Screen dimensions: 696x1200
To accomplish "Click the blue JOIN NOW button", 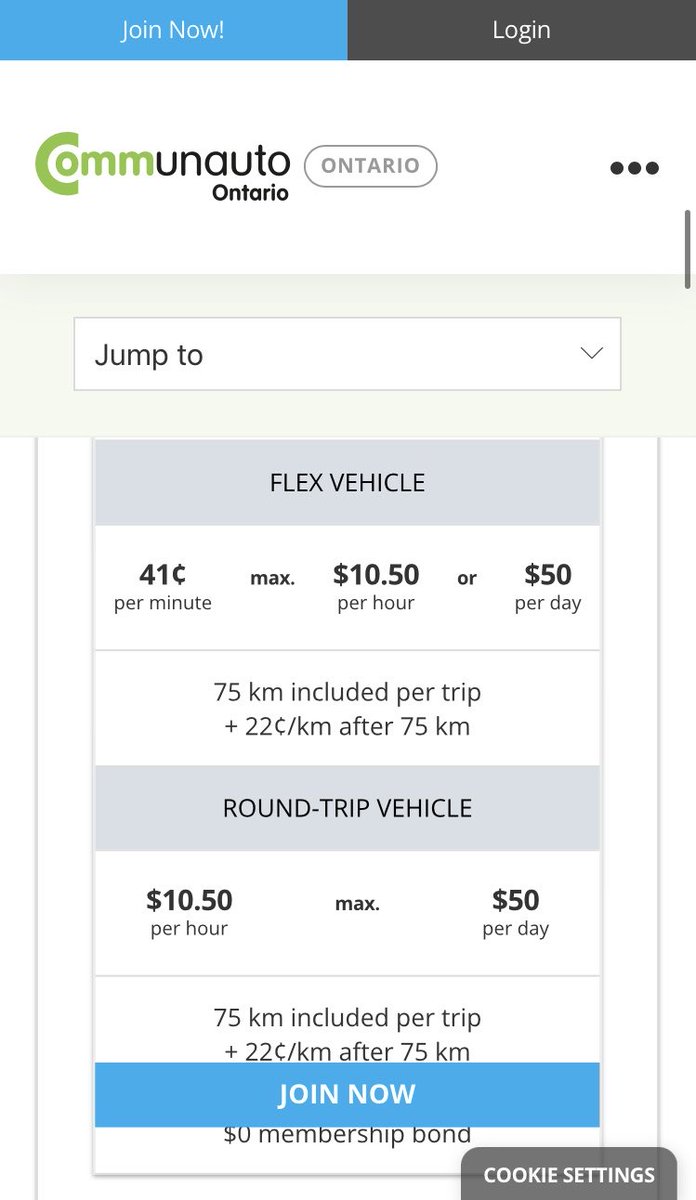I will tap(347, 1094).
